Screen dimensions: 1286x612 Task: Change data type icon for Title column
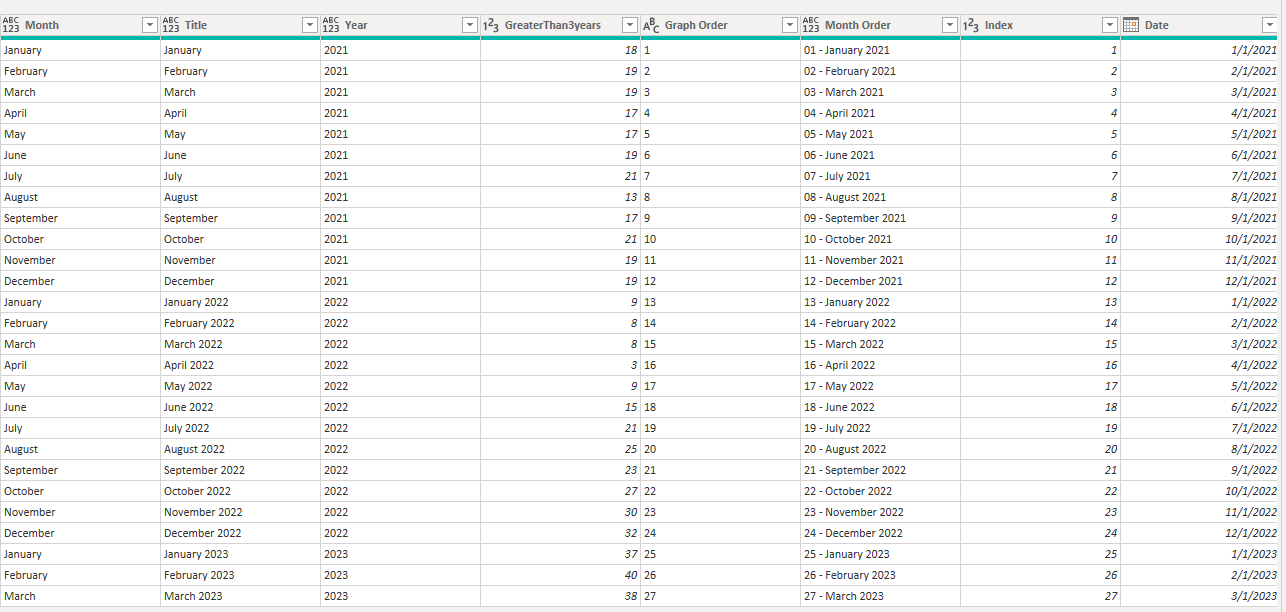171,25
